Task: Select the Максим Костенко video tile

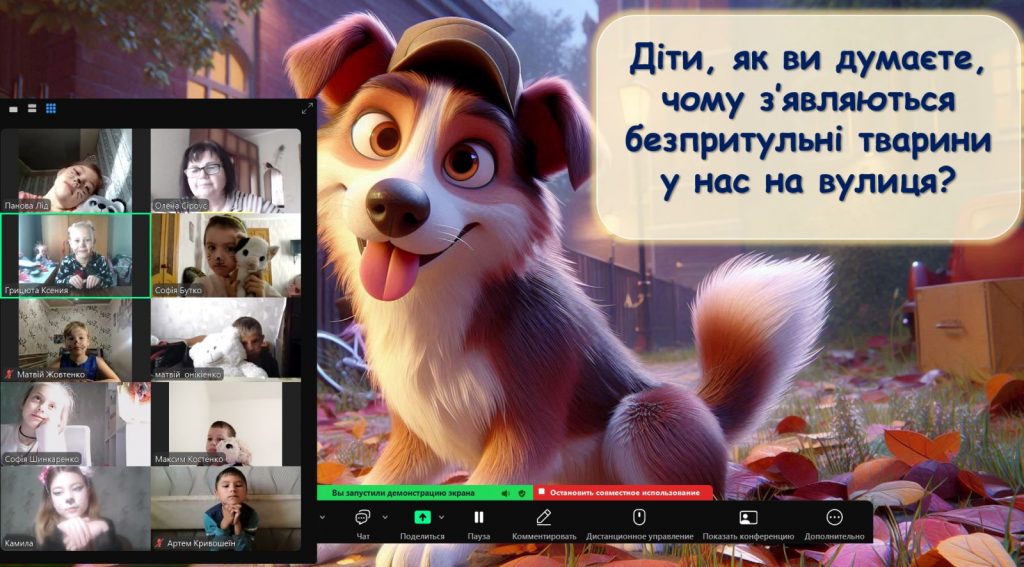Action: pyautogui.click(x=225, y=424)
